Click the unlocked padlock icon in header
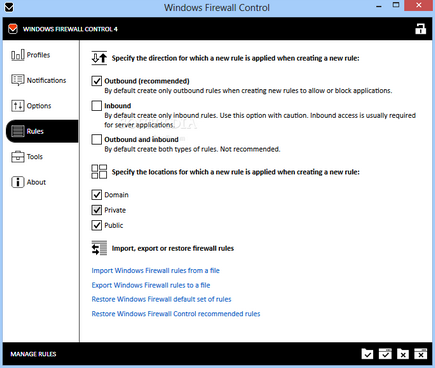The image size is (435, 368). click(420, 29)
